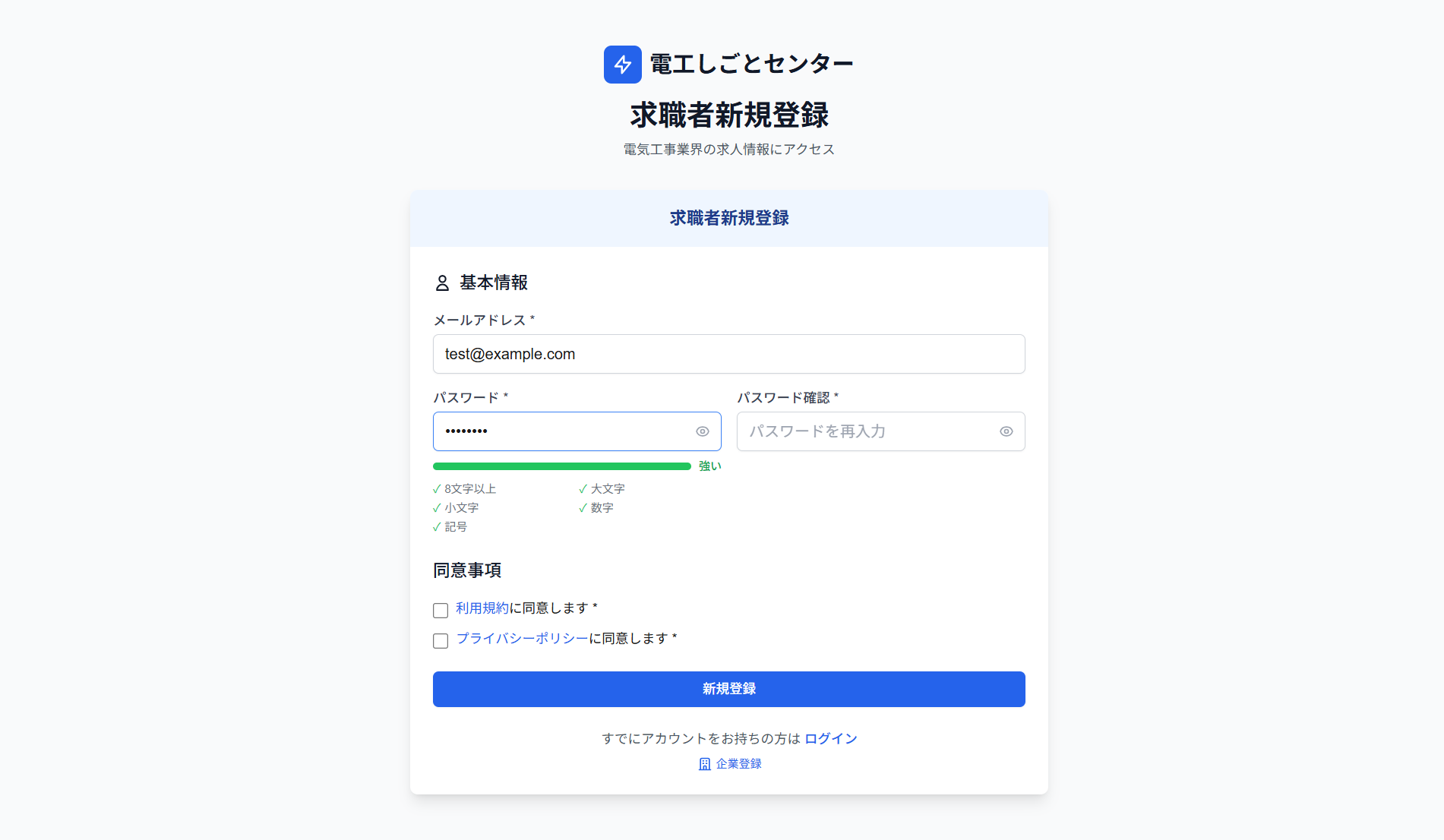The height and width of the screenshot is (840, 1444).
Task: Click the checkmark icon next to 8文字以上
Action: tap(436, 488)
